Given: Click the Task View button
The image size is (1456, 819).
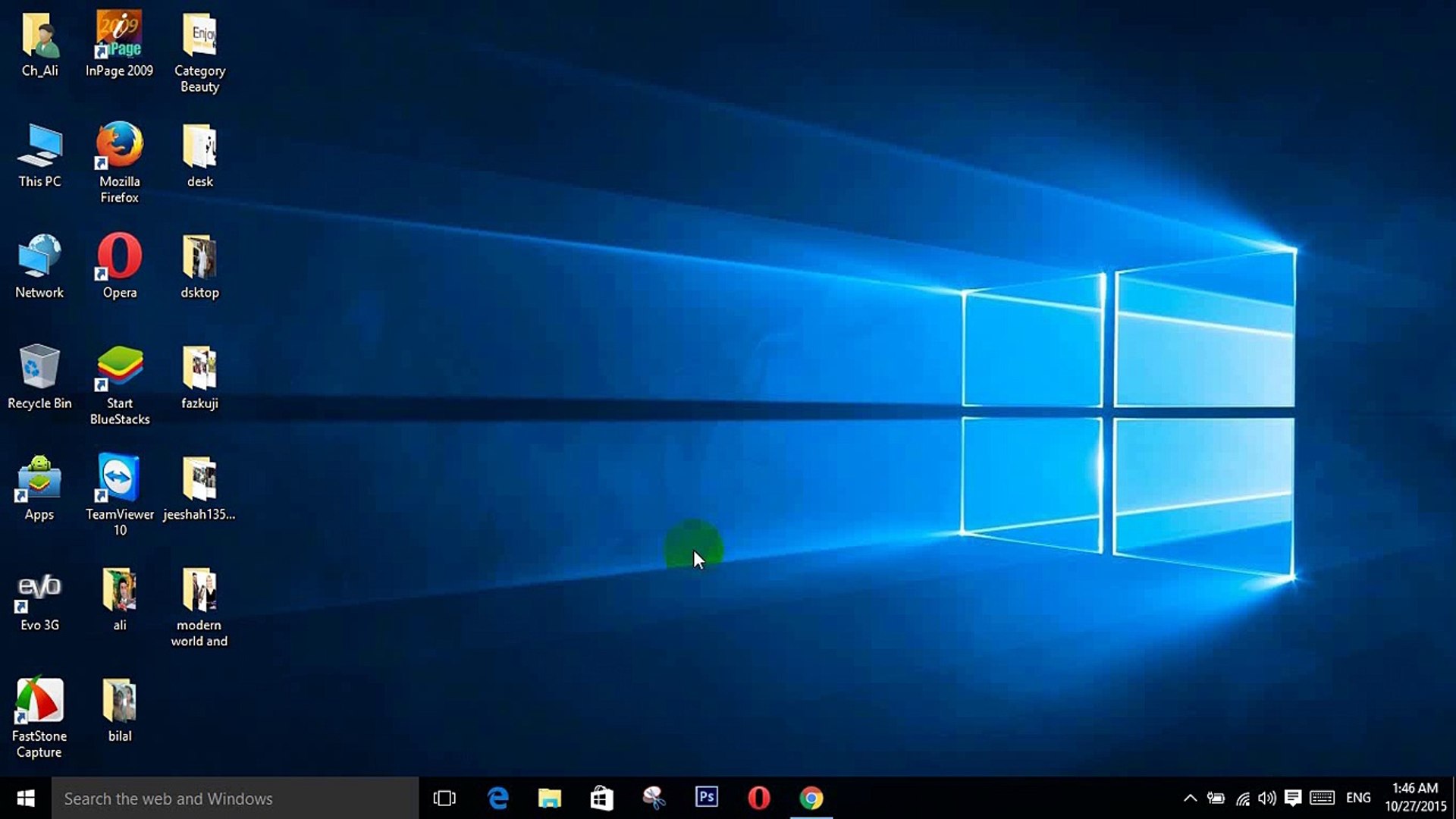Looking at the screenshot, I should coord(444,798).
